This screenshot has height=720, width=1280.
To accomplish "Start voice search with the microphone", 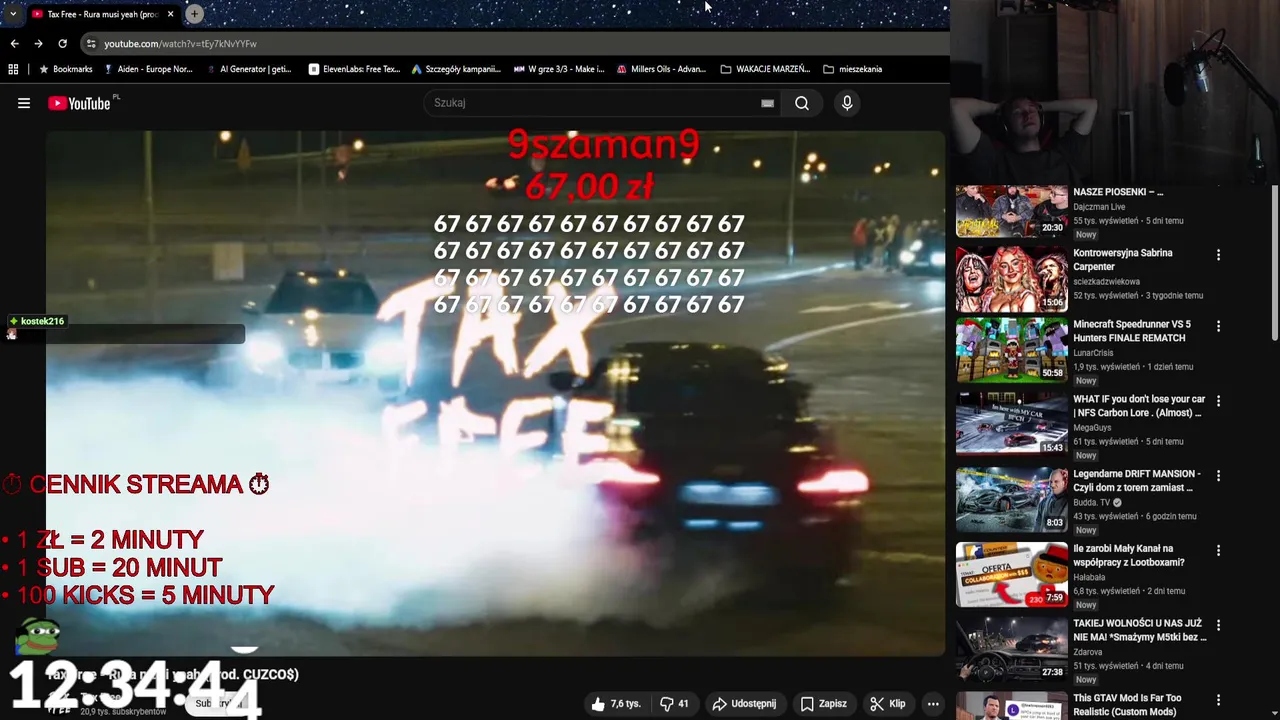I will [847, 103].
